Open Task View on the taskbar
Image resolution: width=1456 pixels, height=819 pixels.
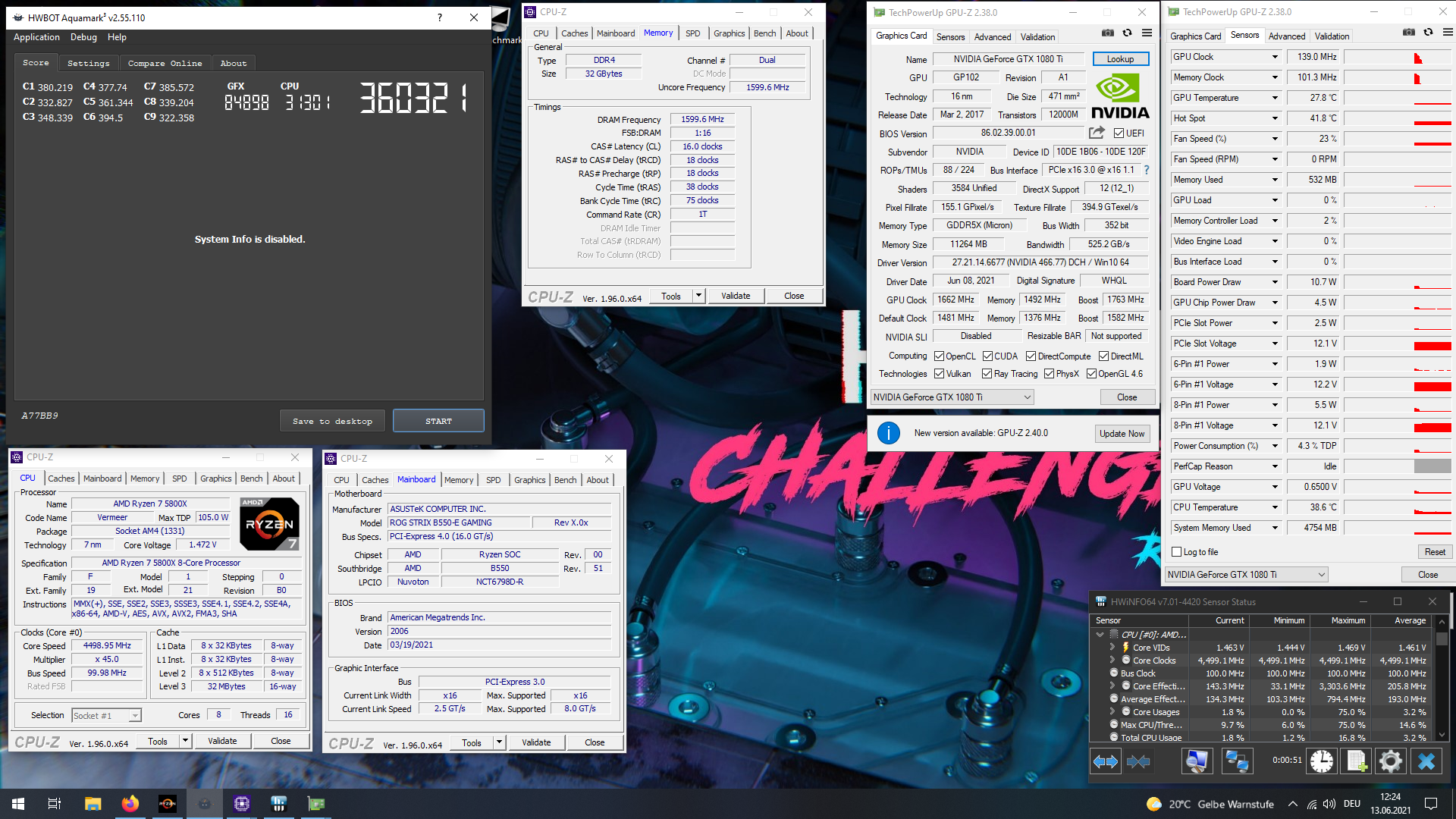pos(55,804)
